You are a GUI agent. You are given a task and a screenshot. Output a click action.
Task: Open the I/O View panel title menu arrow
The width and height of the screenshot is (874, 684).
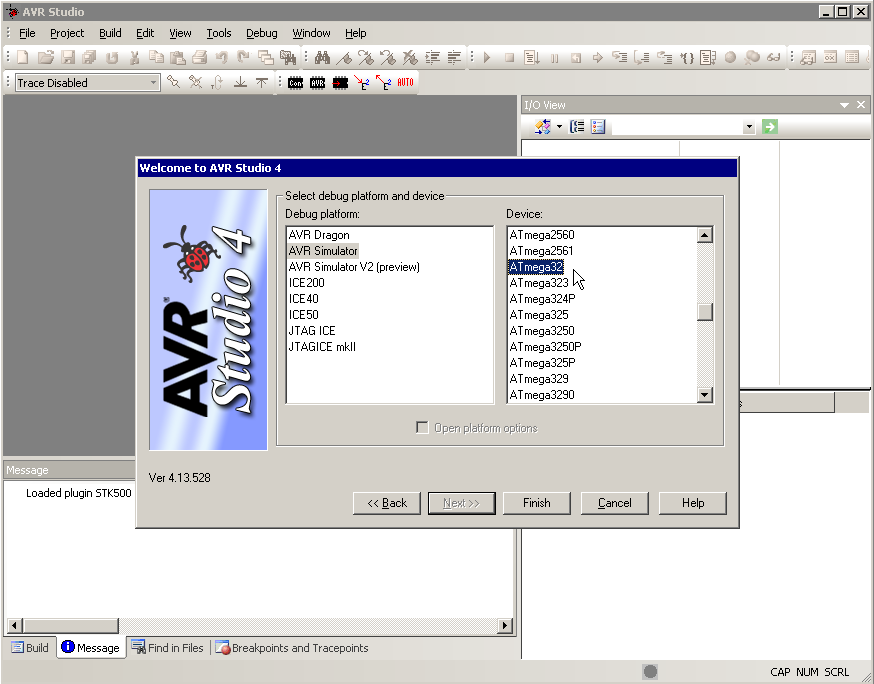click(x=844, y=105)
